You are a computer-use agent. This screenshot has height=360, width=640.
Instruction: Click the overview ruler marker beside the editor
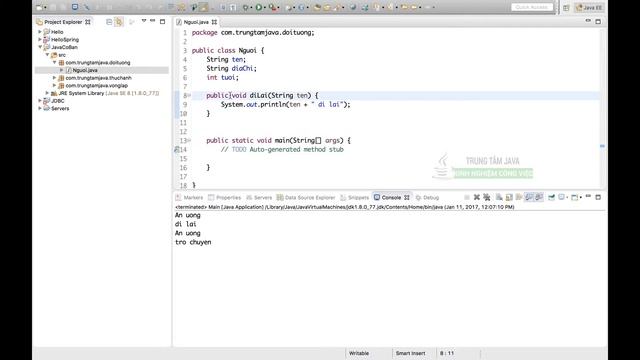pyautogui.click(x=602, y=146)
